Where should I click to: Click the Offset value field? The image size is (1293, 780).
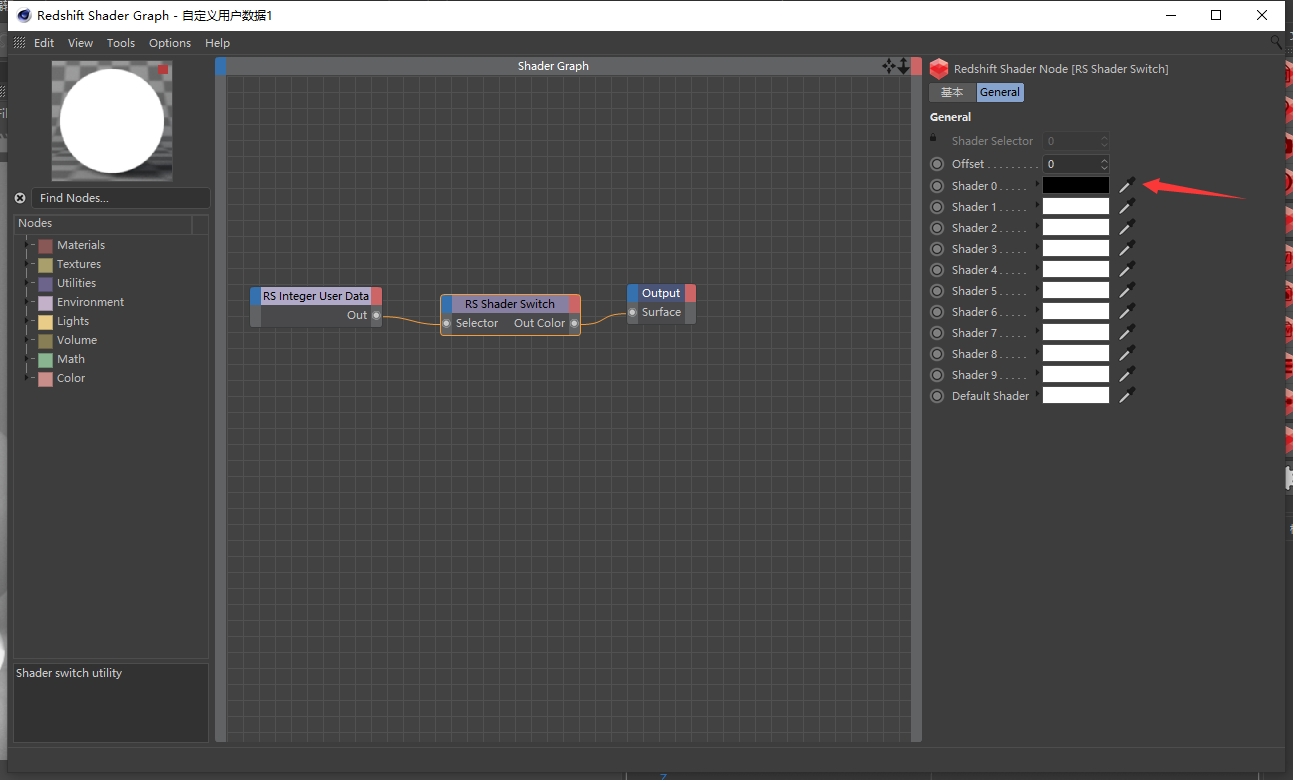[x=1076, y=164]
